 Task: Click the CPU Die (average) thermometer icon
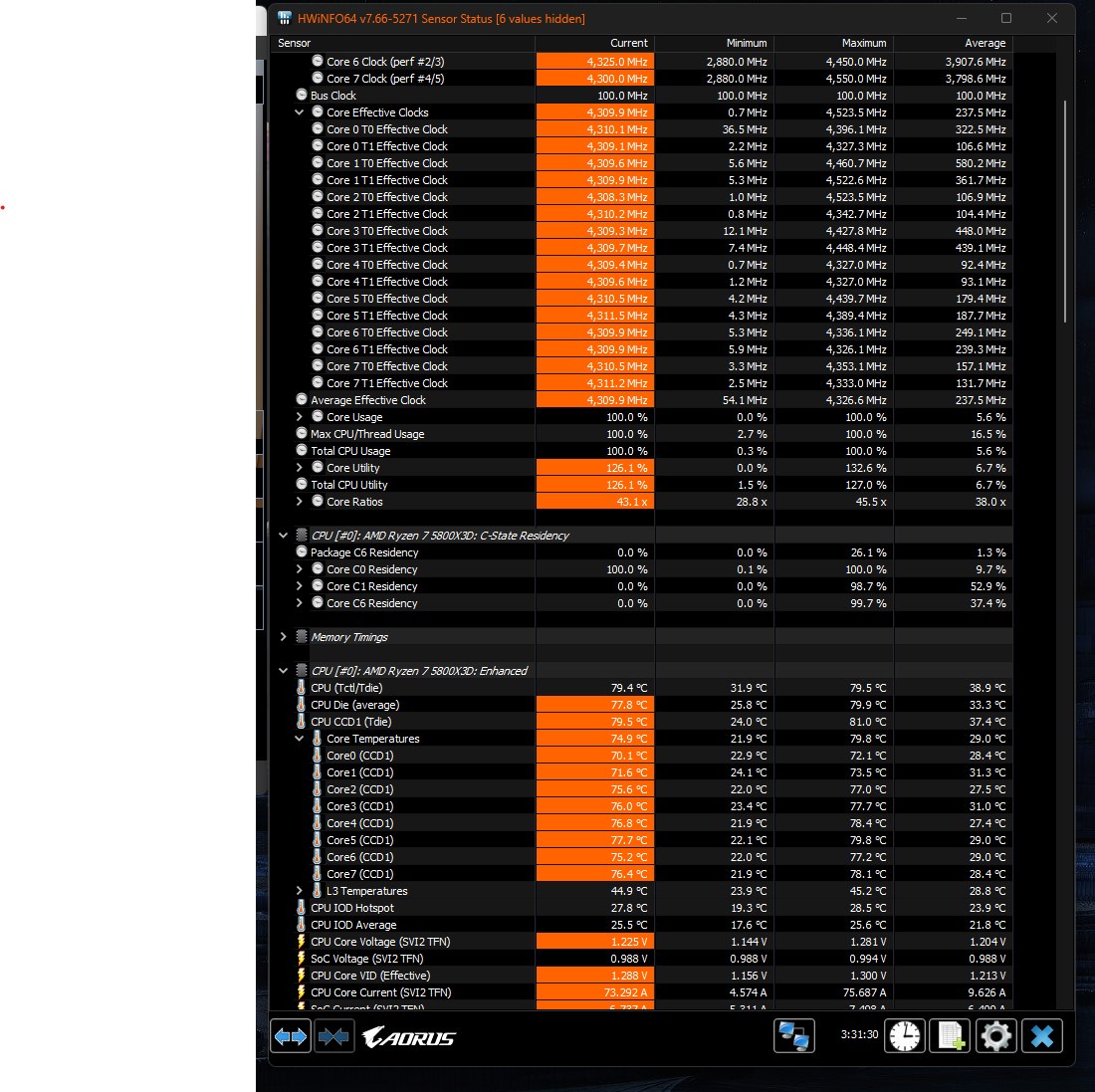302,705
